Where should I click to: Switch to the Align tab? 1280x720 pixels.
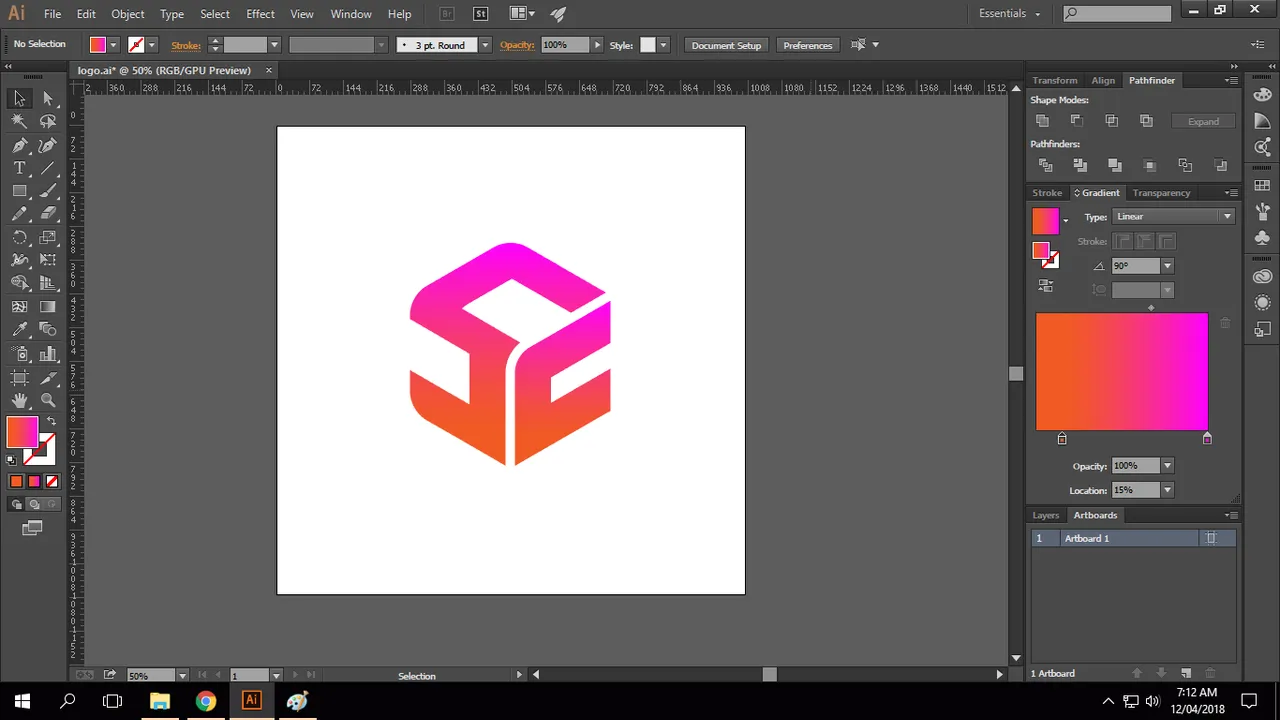tap(1103, 80)
